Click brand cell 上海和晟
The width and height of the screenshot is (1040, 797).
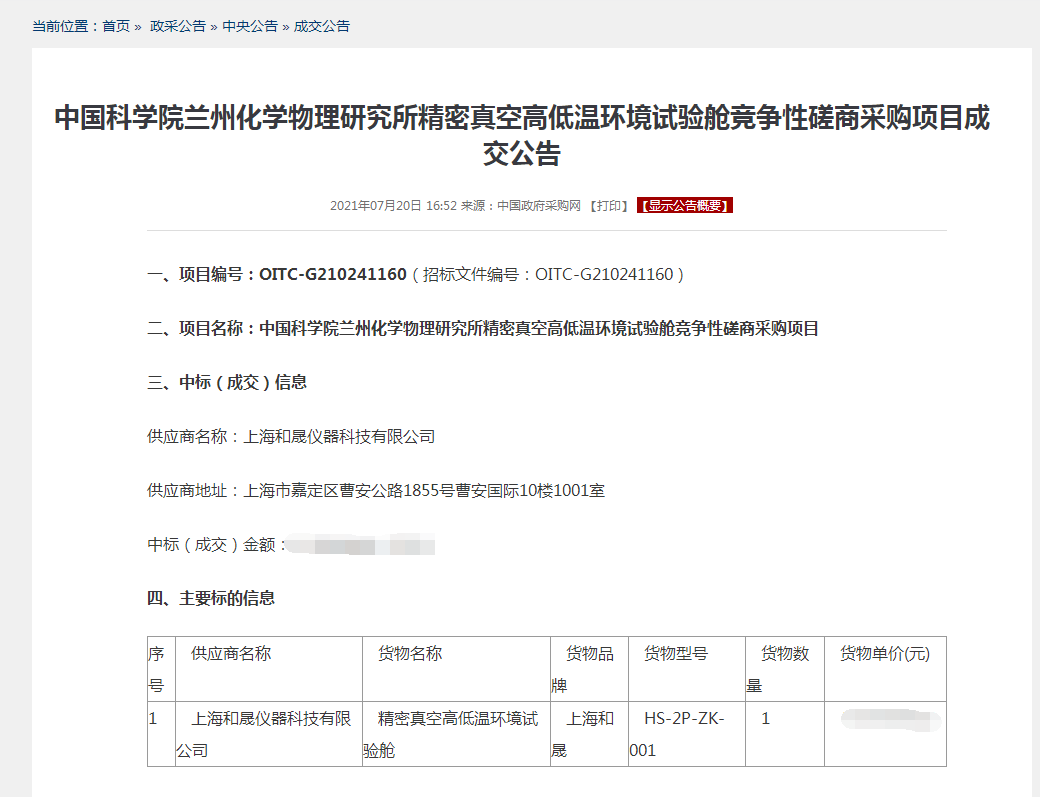pyautogui.click(x=590, y=734)
